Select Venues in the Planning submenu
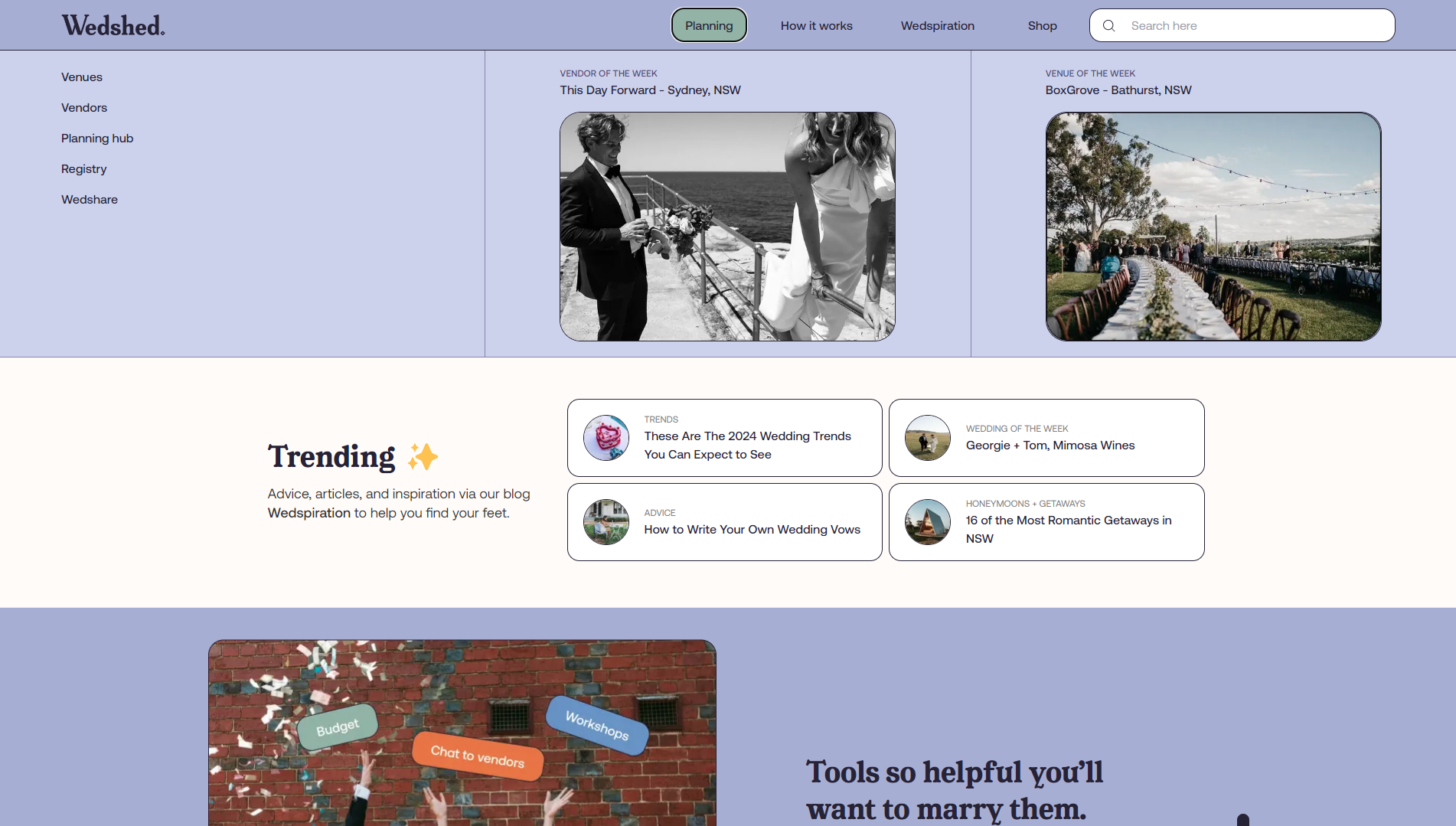The image size is (1456, 826). click(x=82, y=77)
